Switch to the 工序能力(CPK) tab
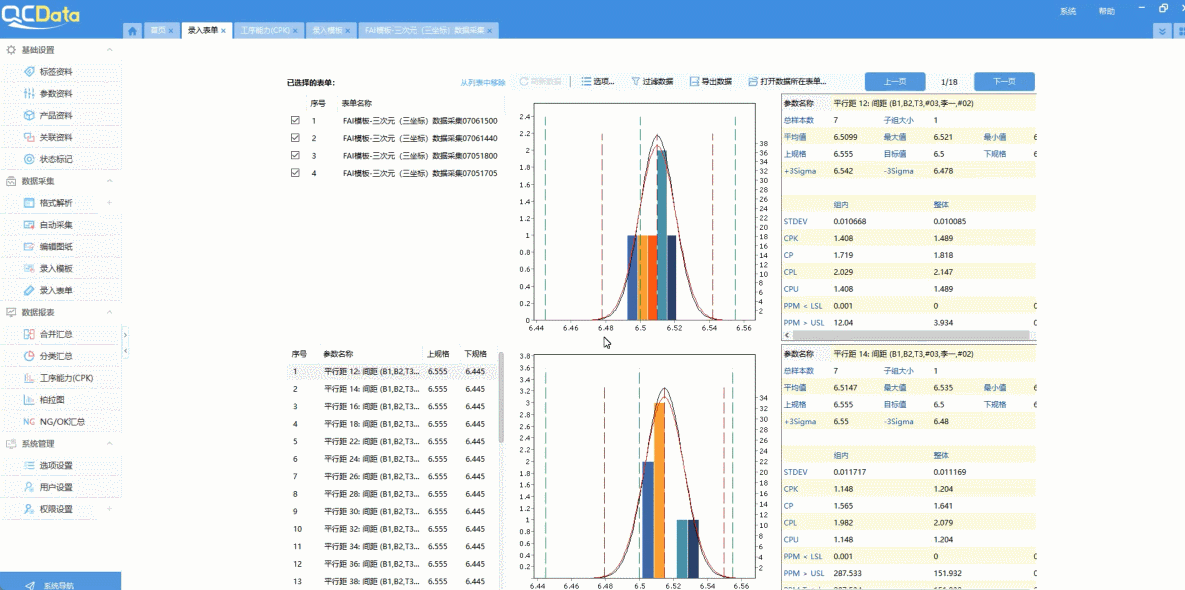 coord(265,31)
